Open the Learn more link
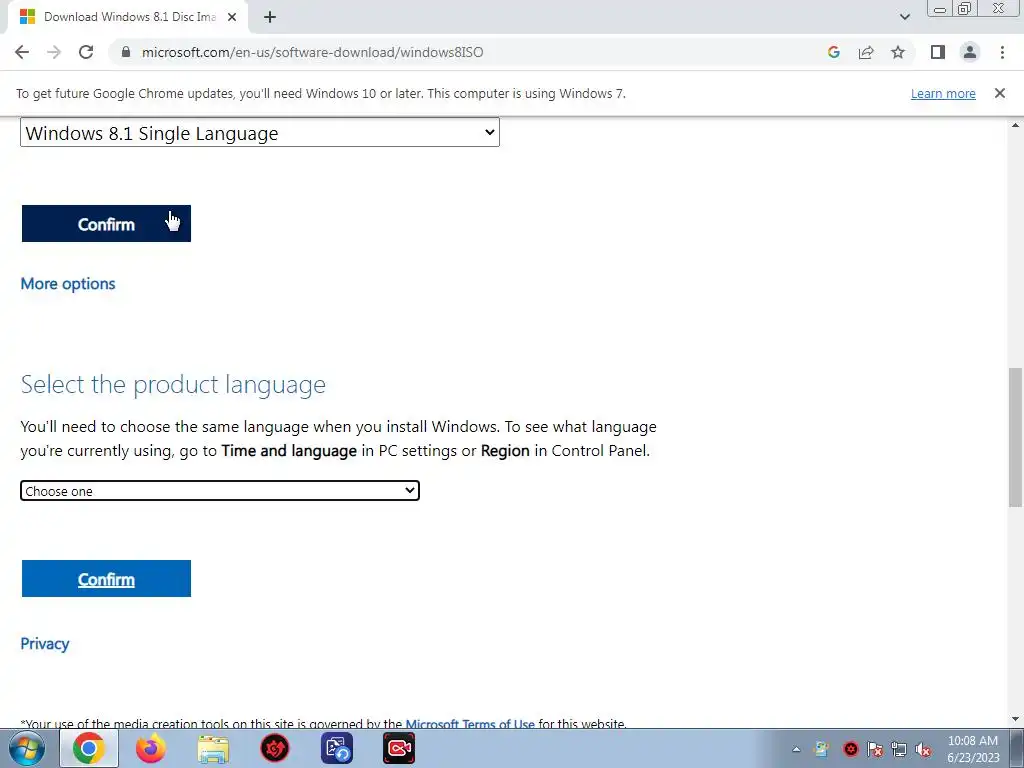 [943, 93]
